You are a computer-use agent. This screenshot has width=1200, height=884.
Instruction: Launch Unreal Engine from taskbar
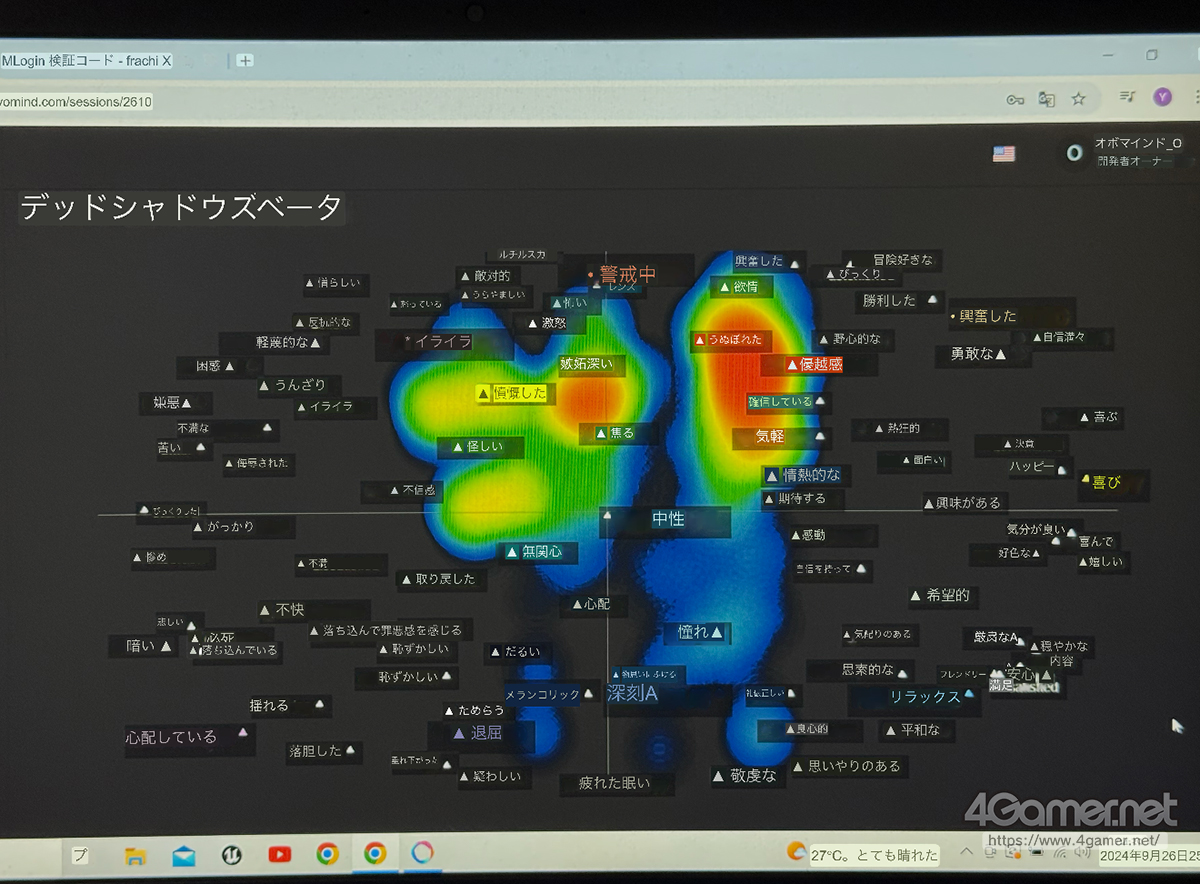232,854
